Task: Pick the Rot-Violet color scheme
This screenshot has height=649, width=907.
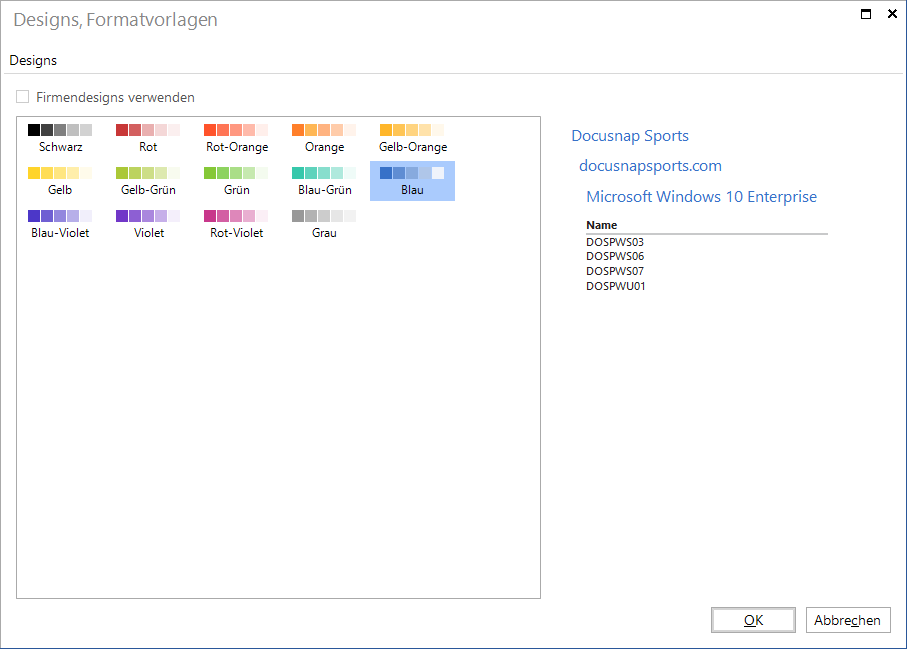Action: point(237,224)
